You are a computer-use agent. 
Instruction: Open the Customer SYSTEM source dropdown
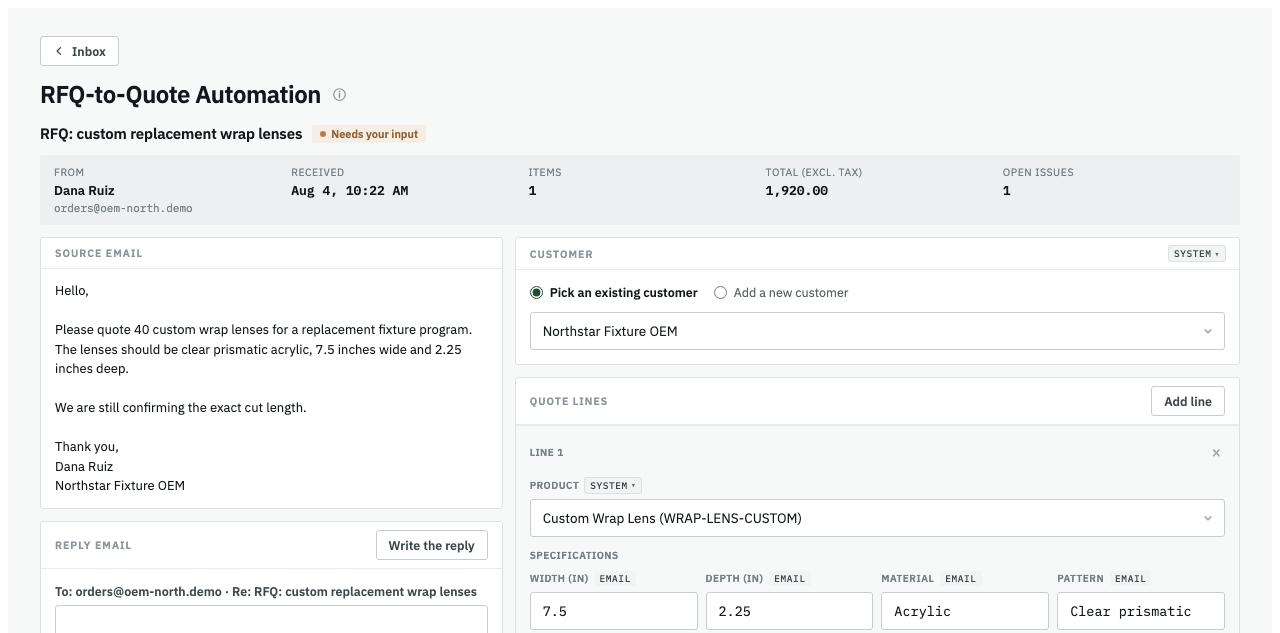pos(1197,254)
